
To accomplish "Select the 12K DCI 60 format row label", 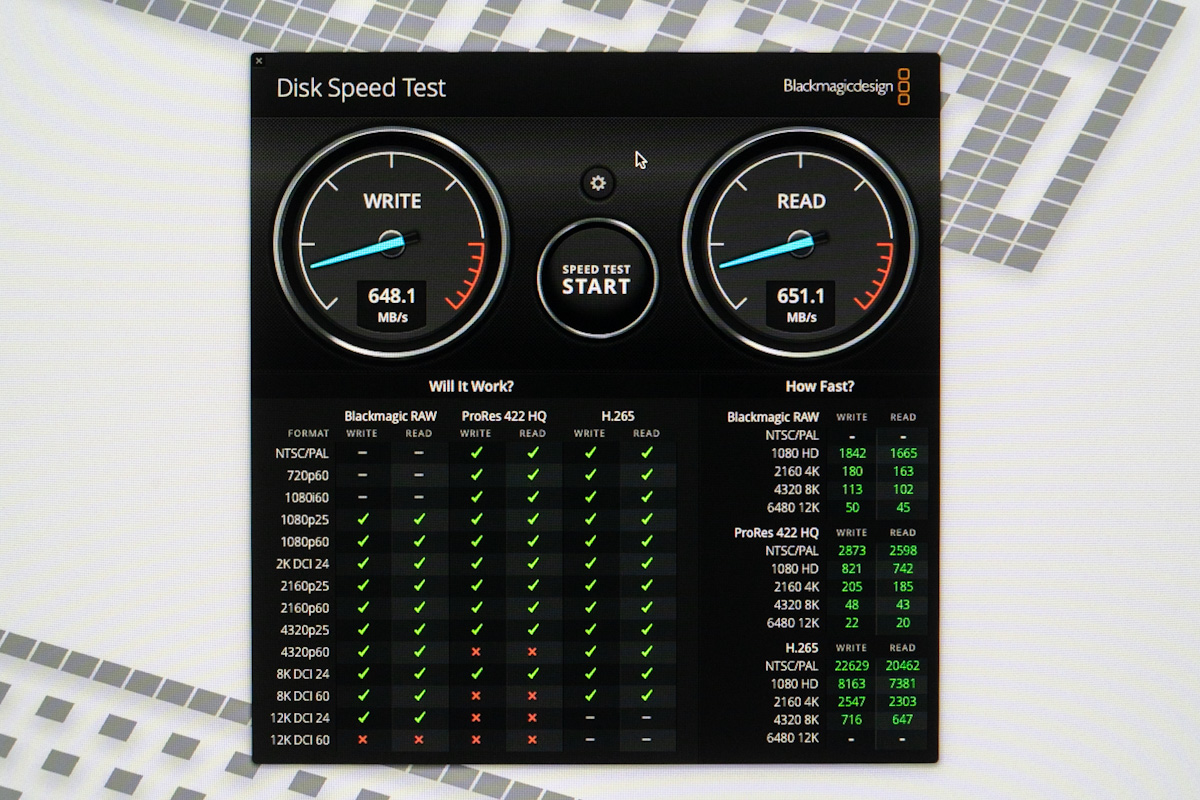I will coord(300,739).
